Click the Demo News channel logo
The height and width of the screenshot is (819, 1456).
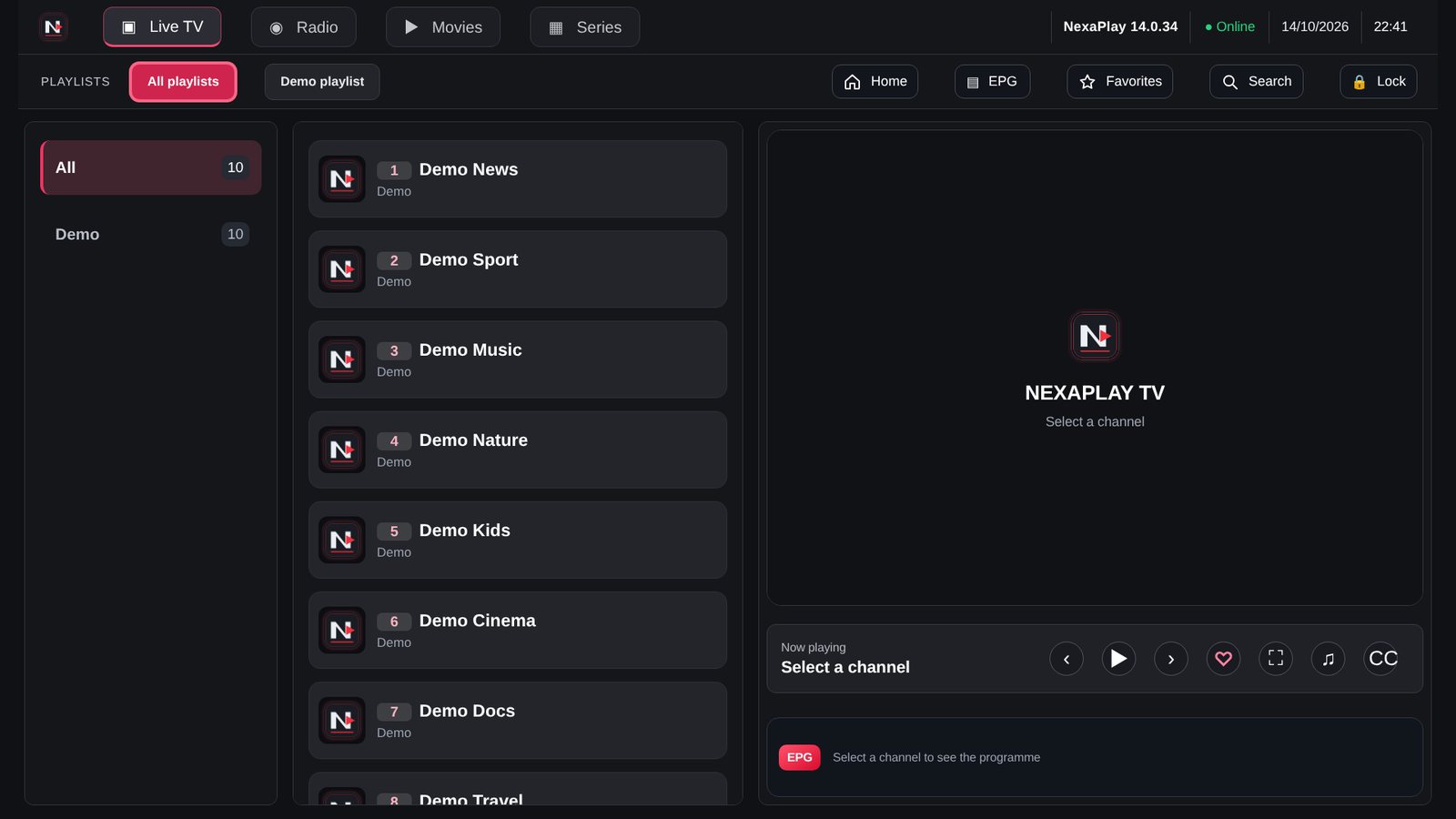coord(342,179)
